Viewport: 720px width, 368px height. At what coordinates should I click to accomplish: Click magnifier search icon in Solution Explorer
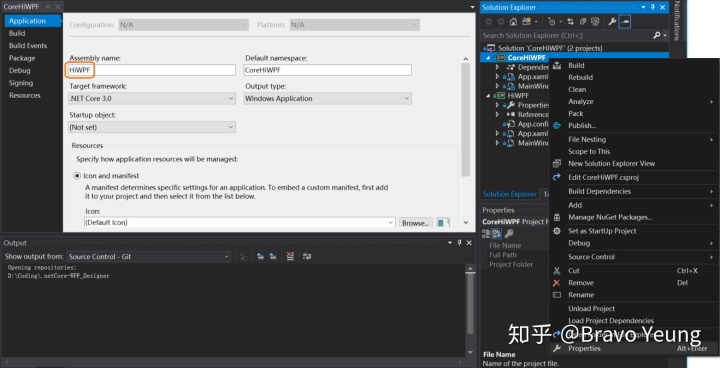(x=657, y=35)
